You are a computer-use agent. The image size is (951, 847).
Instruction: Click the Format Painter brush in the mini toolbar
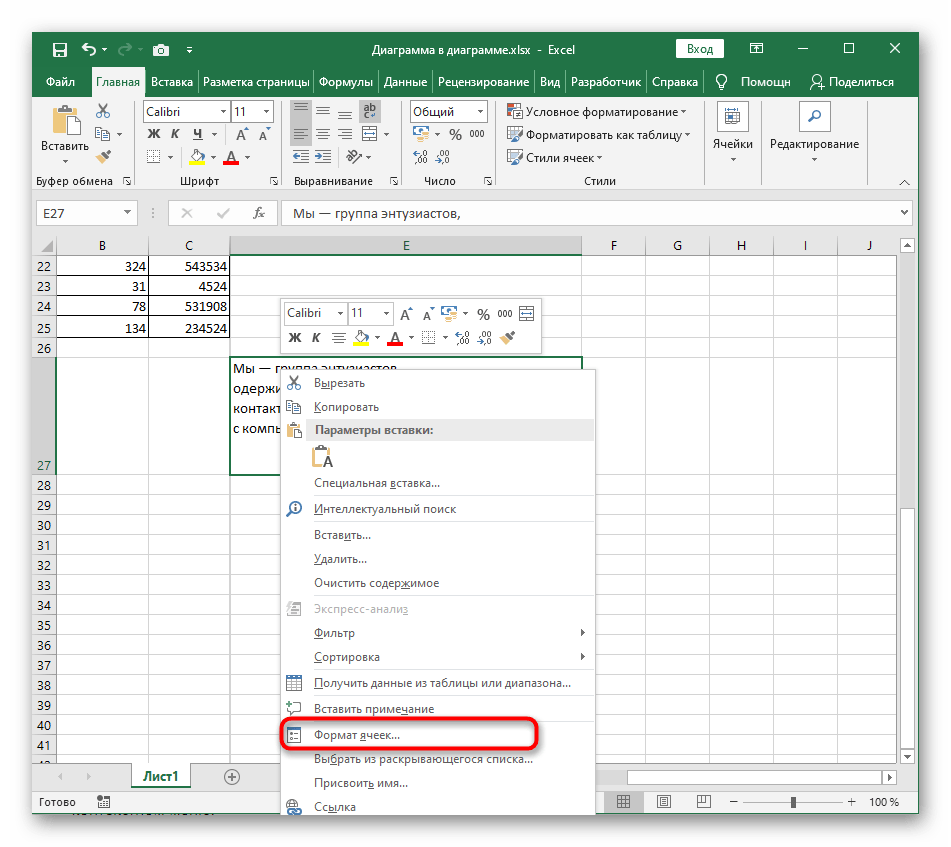point(507,338)
